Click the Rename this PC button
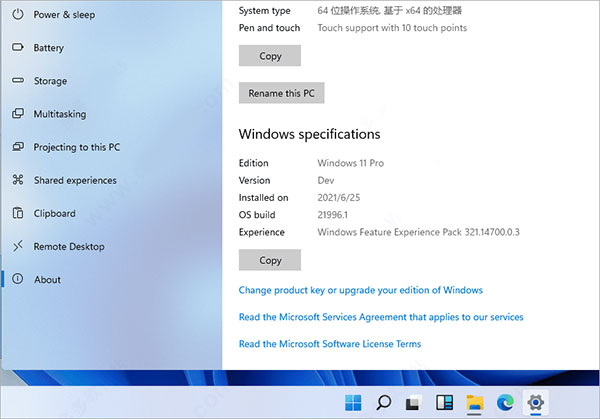The height and width of the screenshot is (419, 600). click(281, 93)
